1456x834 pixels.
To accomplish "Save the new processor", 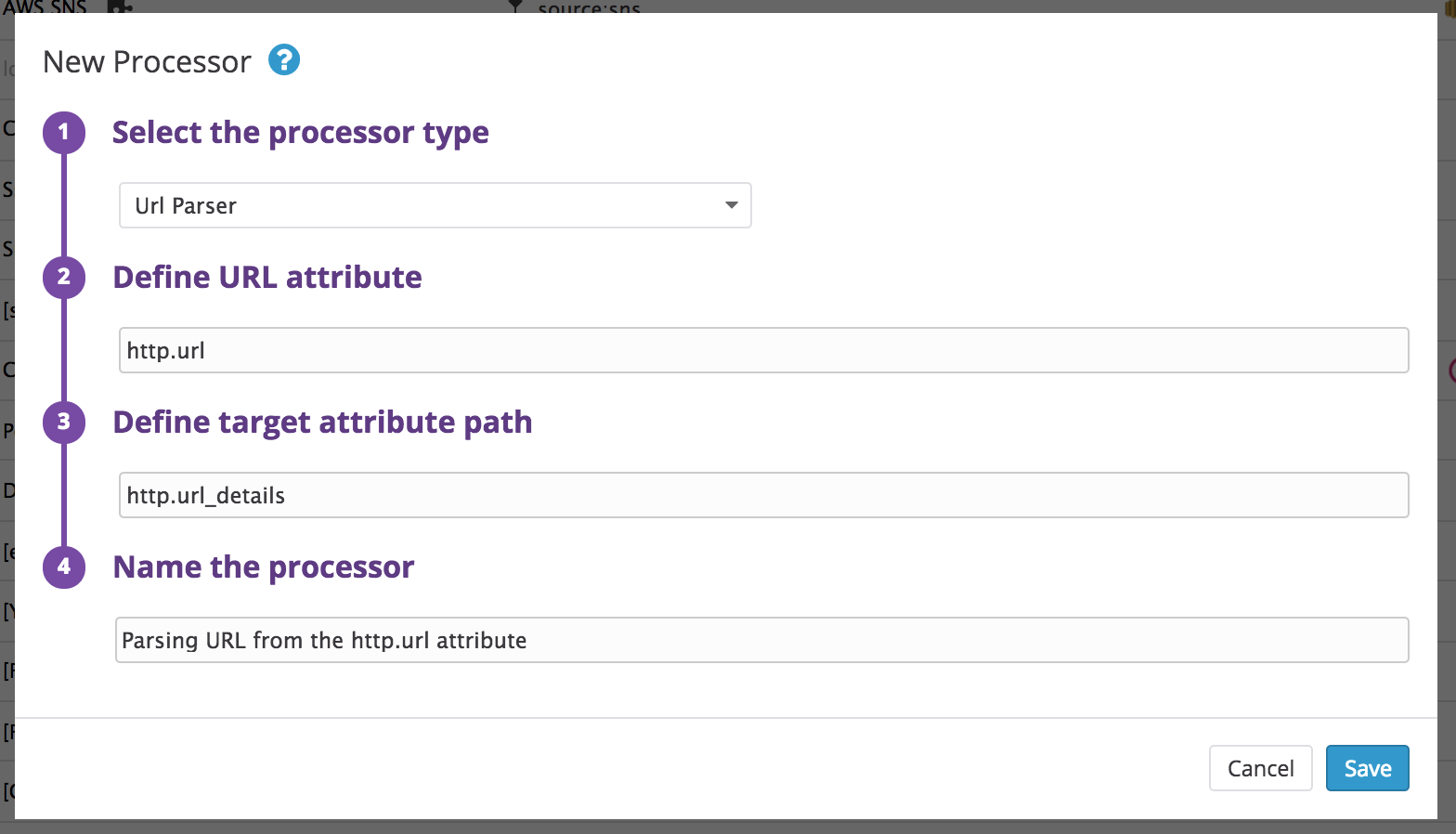I will 1367,768.
